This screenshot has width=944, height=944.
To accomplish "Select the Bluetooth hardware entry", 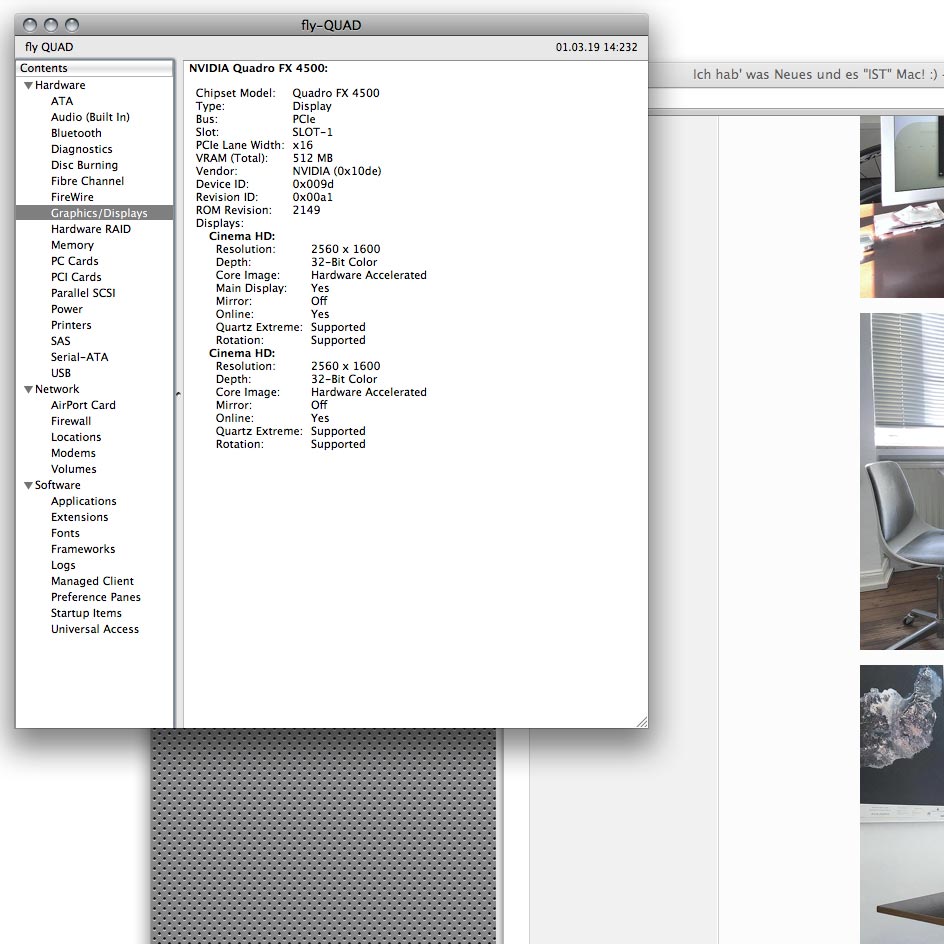I will point(76,133).
